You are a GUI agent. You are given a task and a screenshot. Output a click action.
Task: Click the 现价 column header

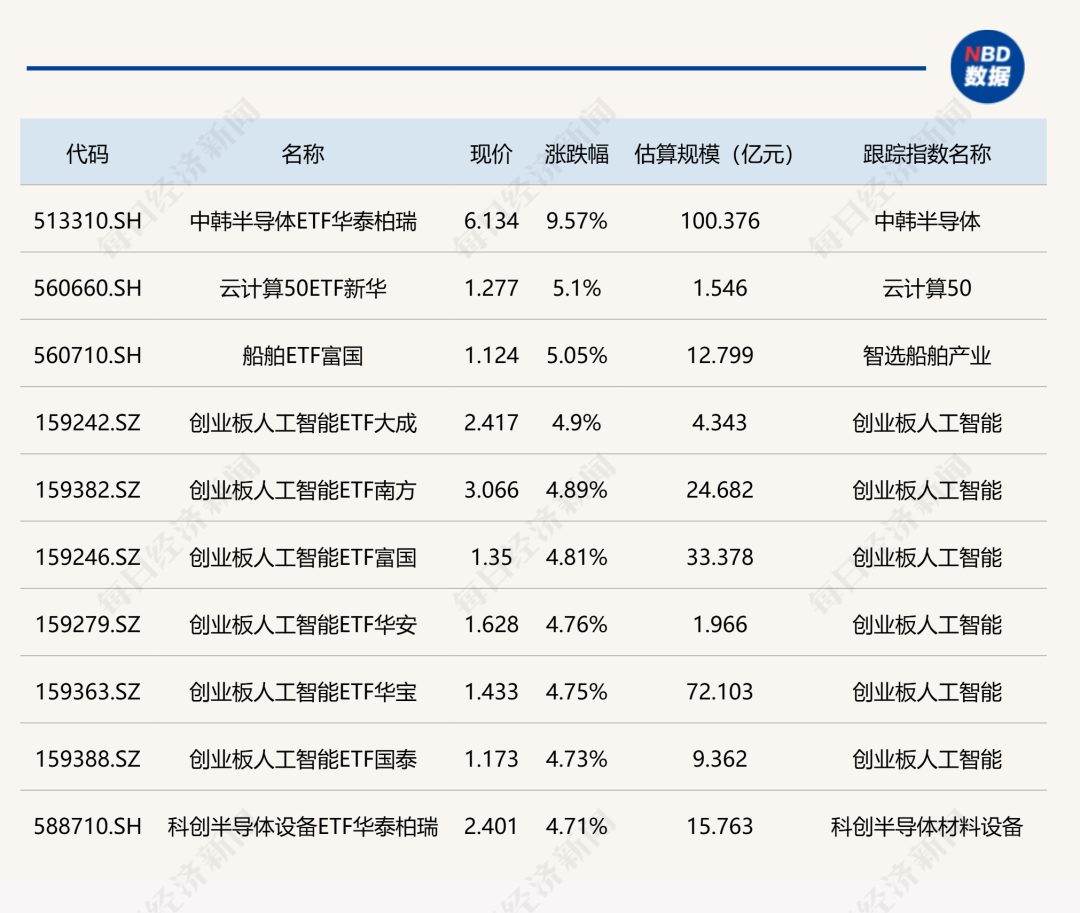coord(491,154)
